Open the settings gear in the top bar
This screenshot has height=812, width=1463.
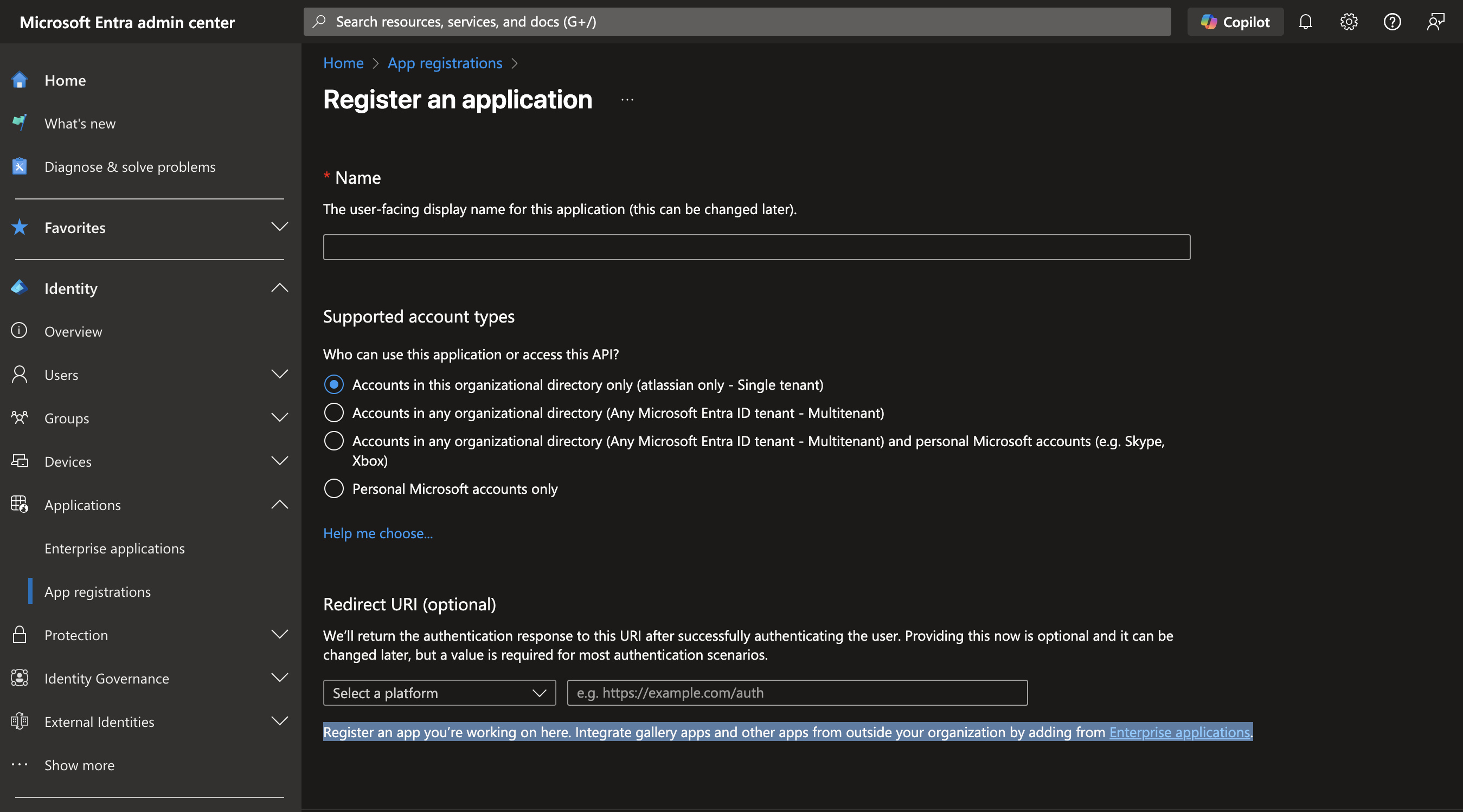[1349, 22]
